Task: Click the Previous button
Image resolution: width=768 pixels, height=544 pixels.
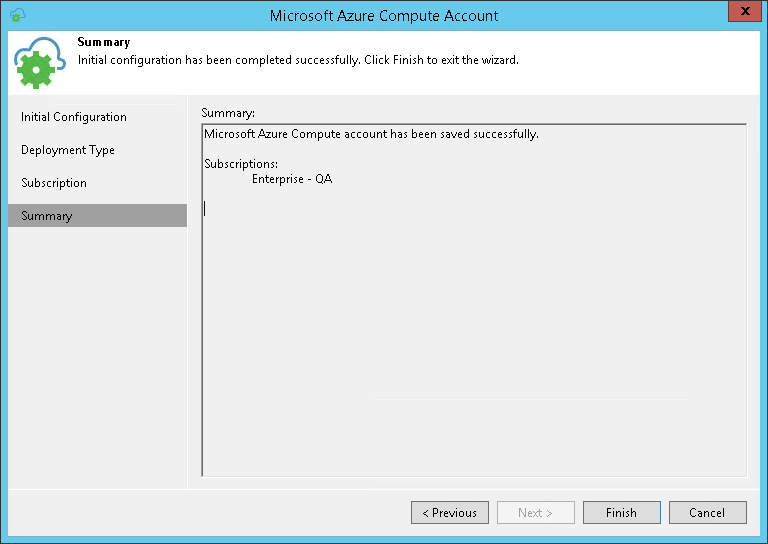Action: coord(449,513)
